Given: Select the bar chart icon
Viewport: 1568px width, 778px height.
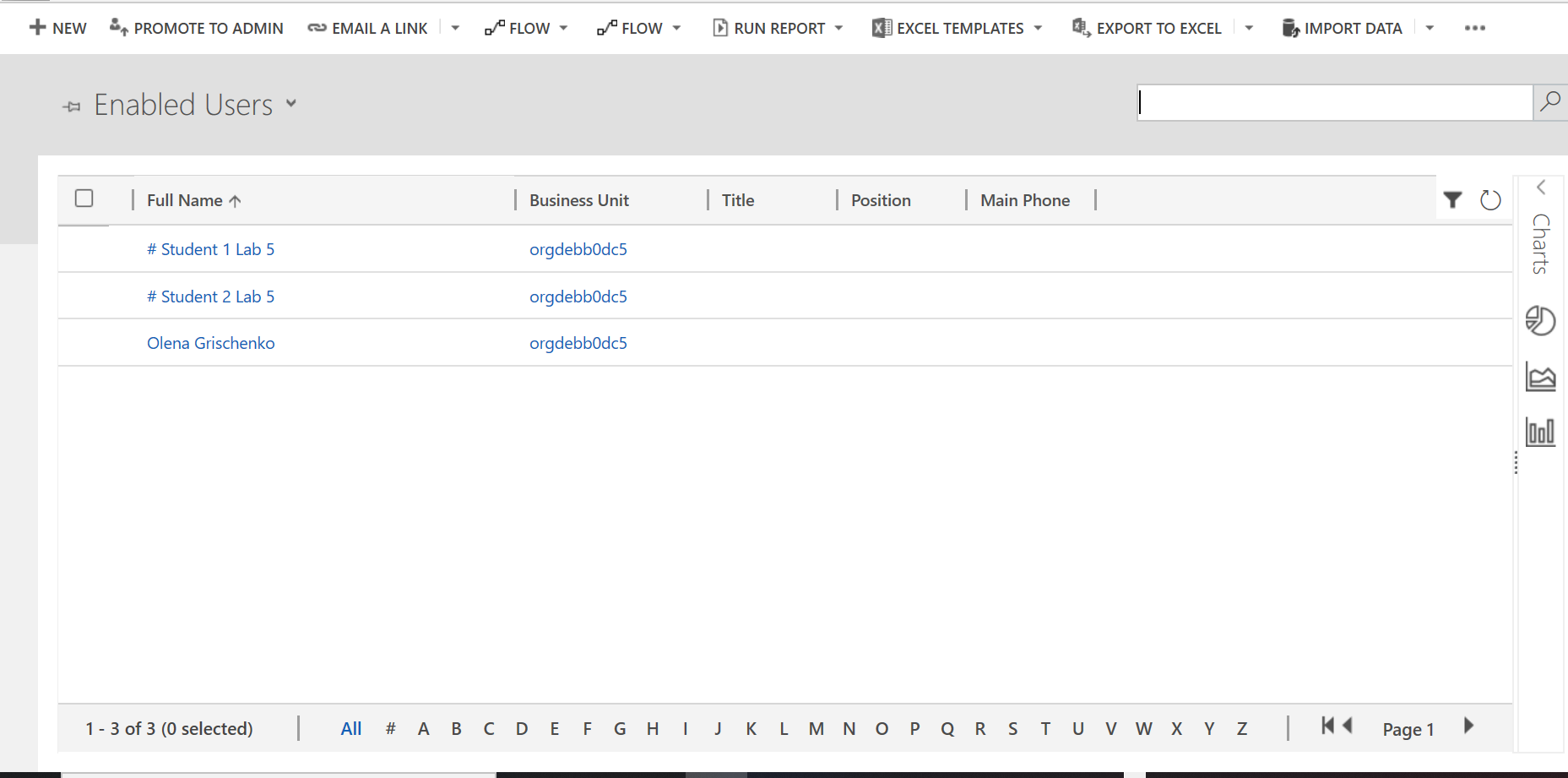Looking at the screenshot, I should click(1540, 432).
